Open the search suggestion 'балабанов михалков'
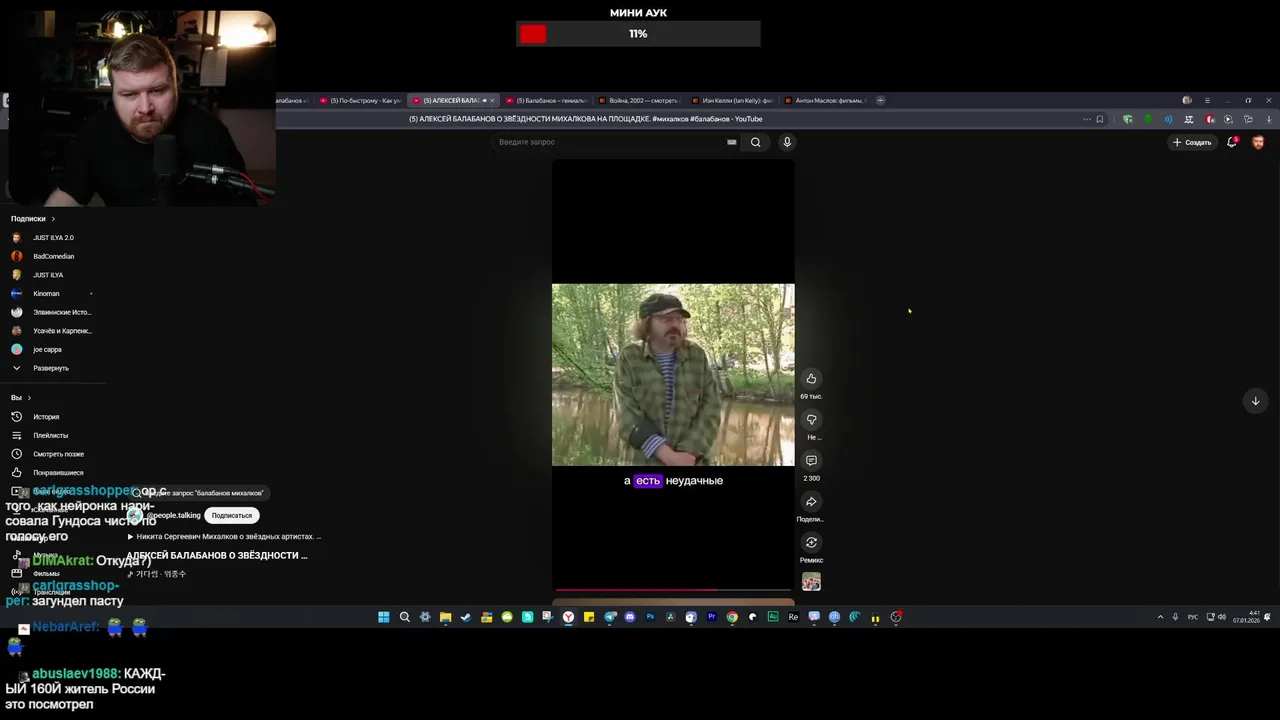 pos(200,493)
